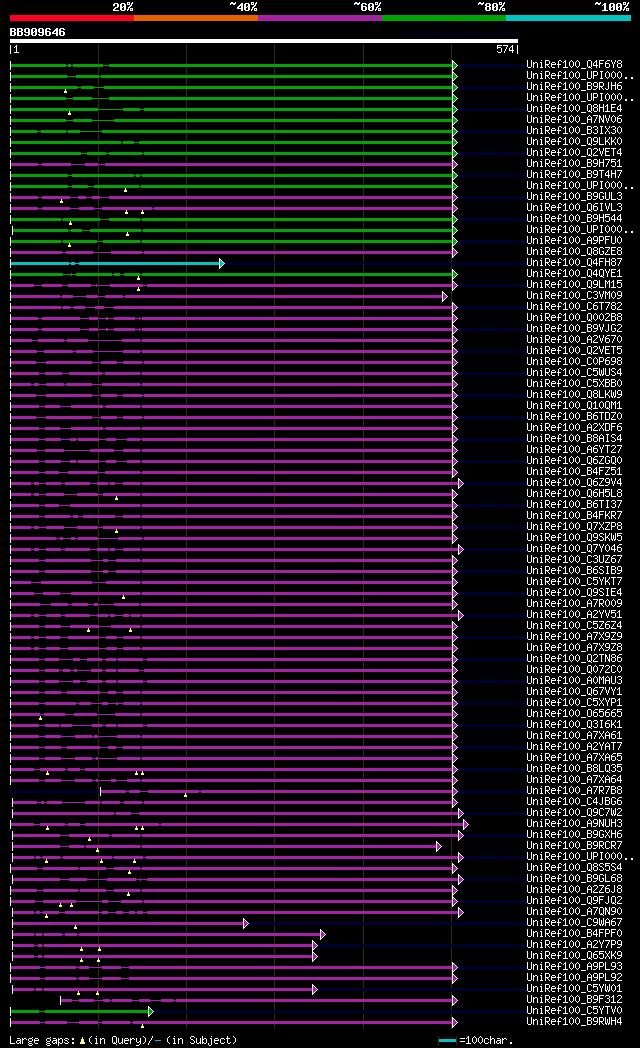This screenshot has height=1048, width=640.
Task: Click the white query sequence ruler bar
Action: click(264, 41)
